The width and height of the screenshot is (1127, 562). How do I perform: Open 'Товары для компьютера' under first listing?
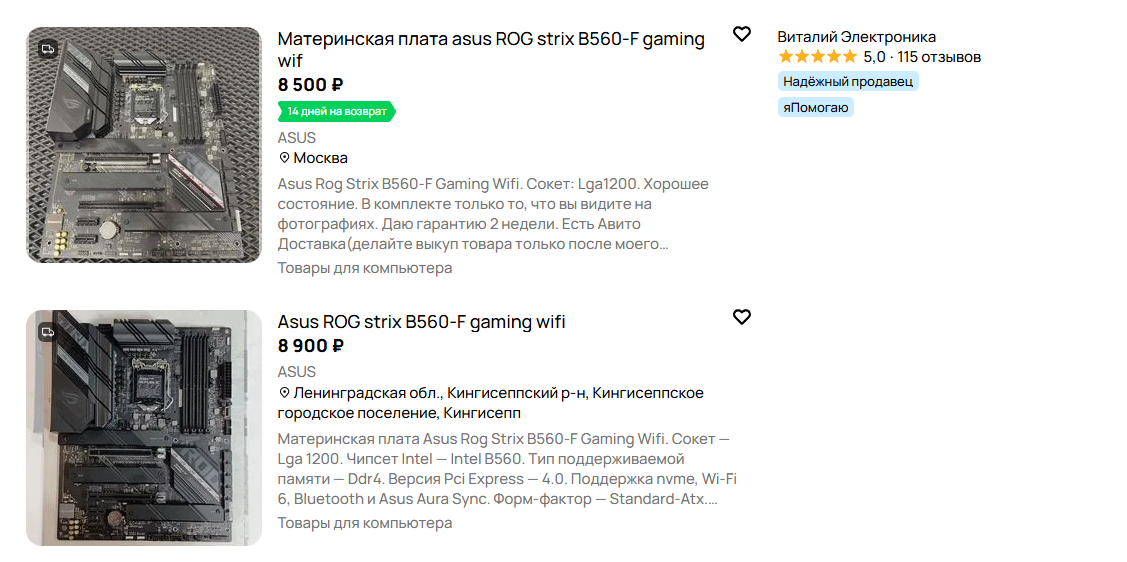pos(364,268)
